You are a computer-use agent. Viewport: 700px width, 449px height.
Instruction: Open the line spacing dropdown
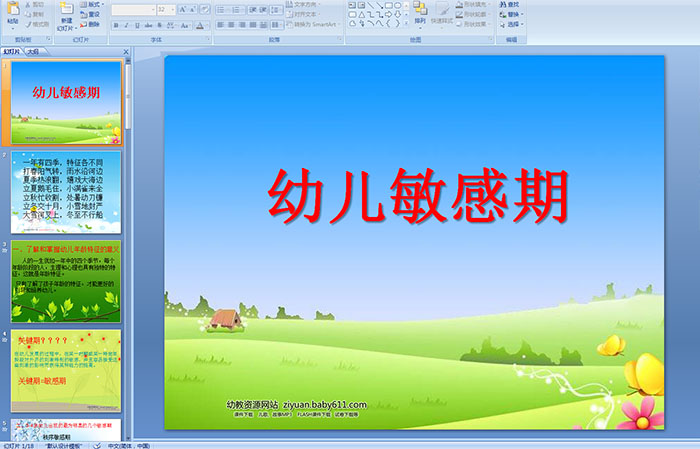(276, 10)
